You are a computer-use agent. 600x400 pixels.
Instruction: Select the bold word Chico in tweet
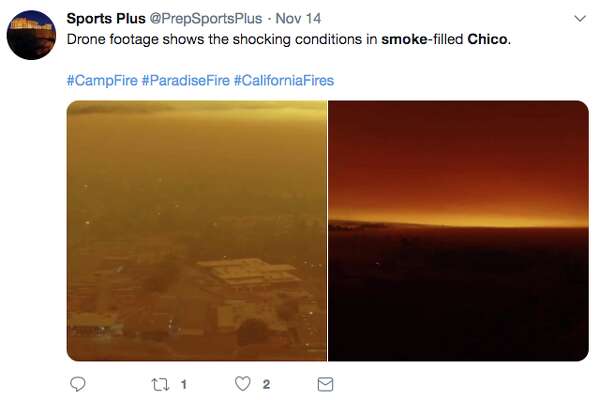487,39
